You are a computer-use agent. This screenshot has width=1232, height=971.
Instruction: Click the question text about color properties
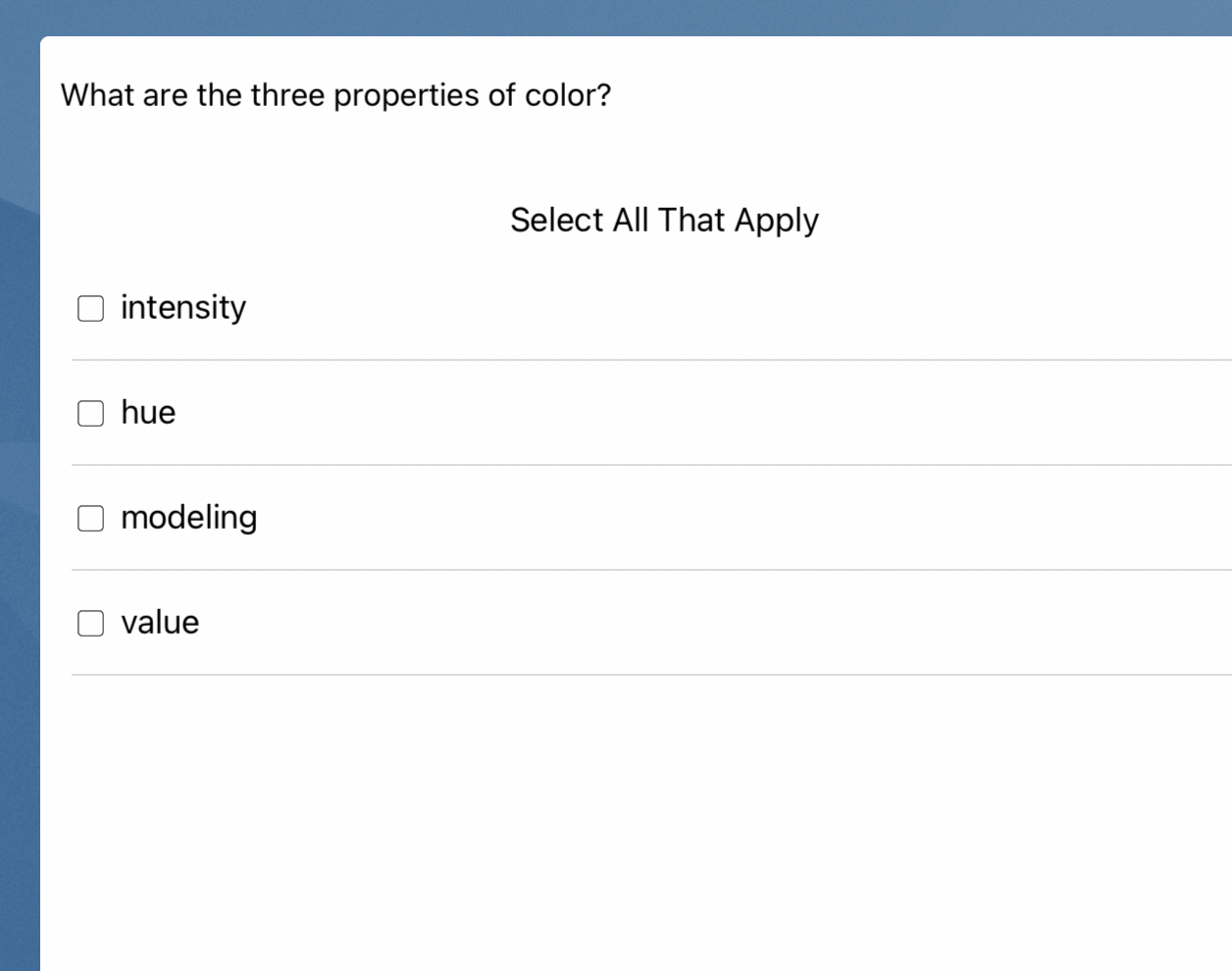pos(336,95)
